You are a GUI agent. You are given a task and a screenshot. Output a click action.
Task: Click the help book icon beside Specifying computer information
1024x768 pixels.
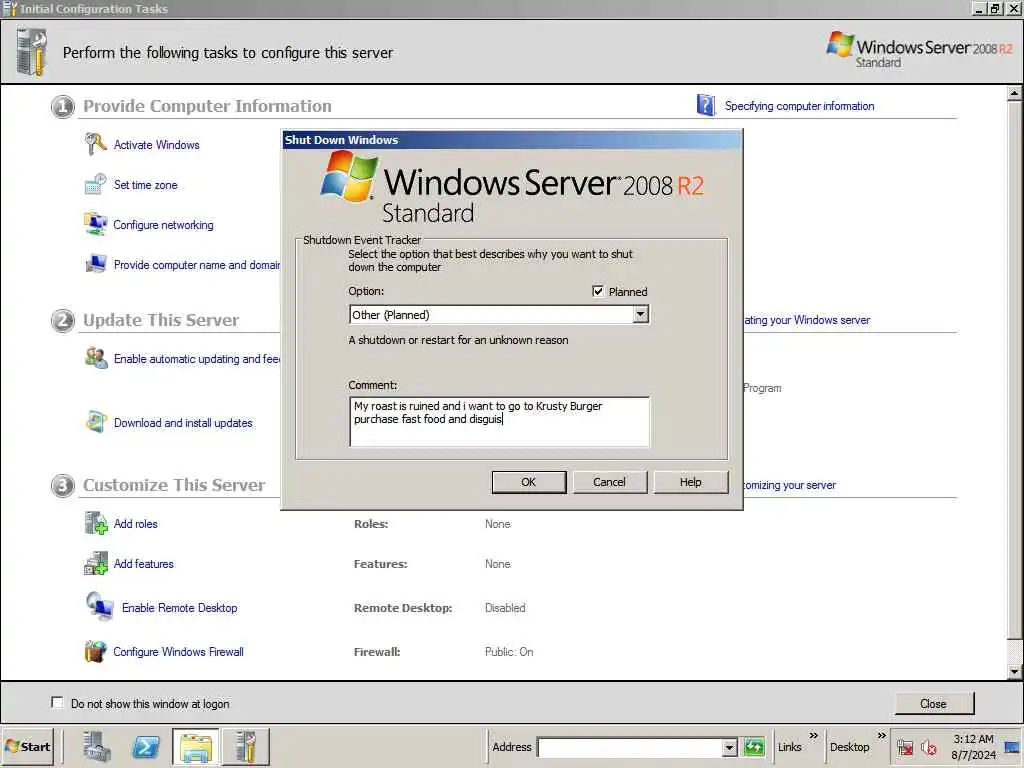tap(705, 105)
